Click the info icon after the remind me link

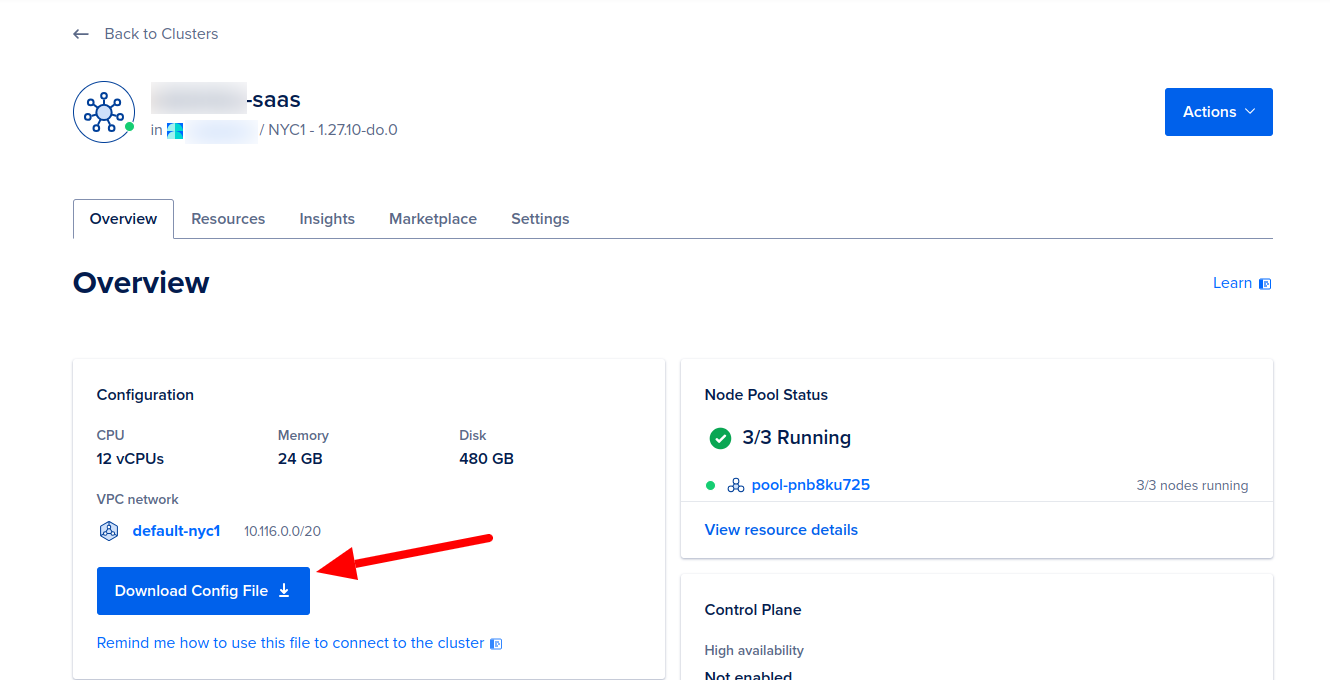(496, 643)
